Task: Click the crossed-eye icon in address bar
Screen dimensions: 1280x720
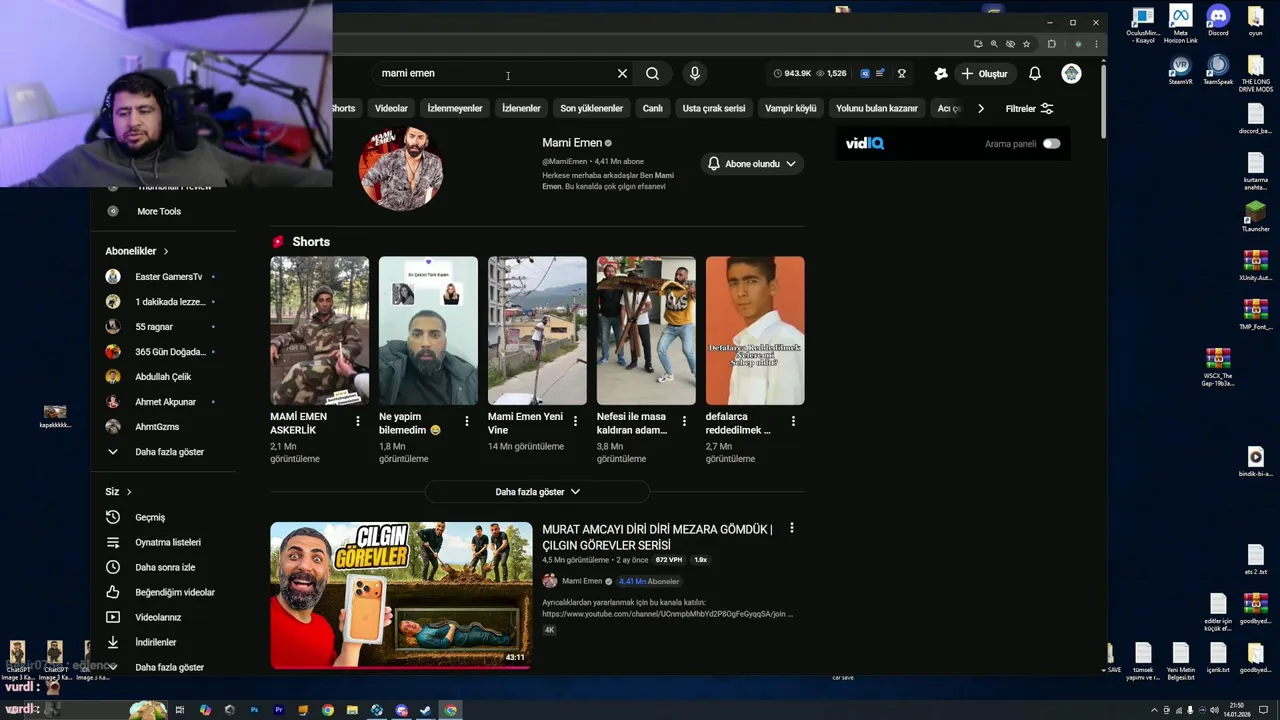Action: (1010, 44)
